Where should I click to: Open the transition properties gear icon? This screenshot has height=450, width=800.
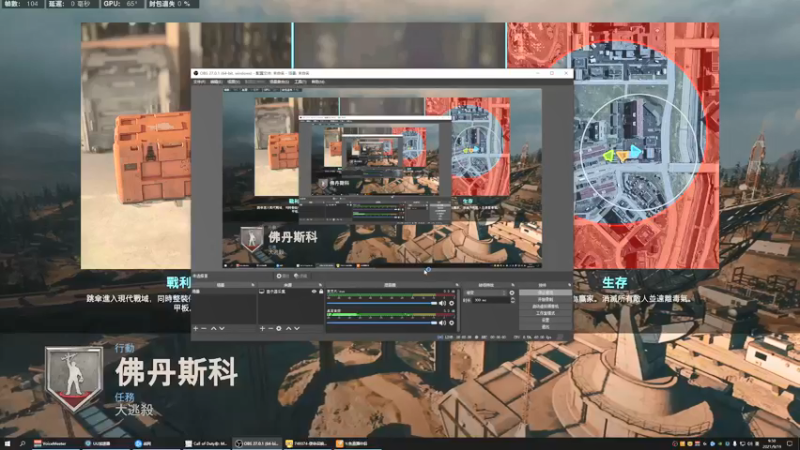[x=512, y=293]
